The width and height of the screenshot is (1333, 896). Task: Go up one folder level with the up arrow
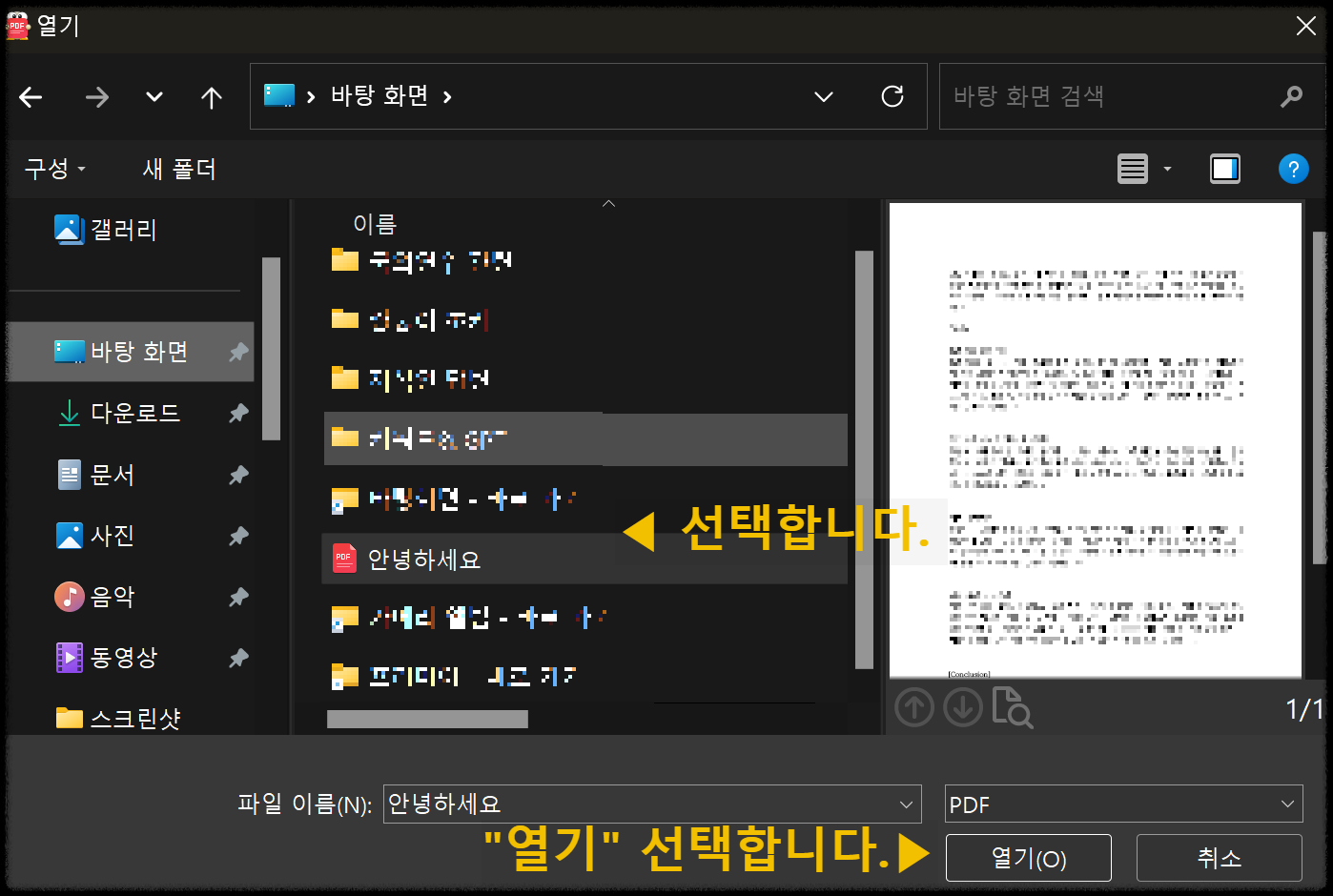[211, 96]
